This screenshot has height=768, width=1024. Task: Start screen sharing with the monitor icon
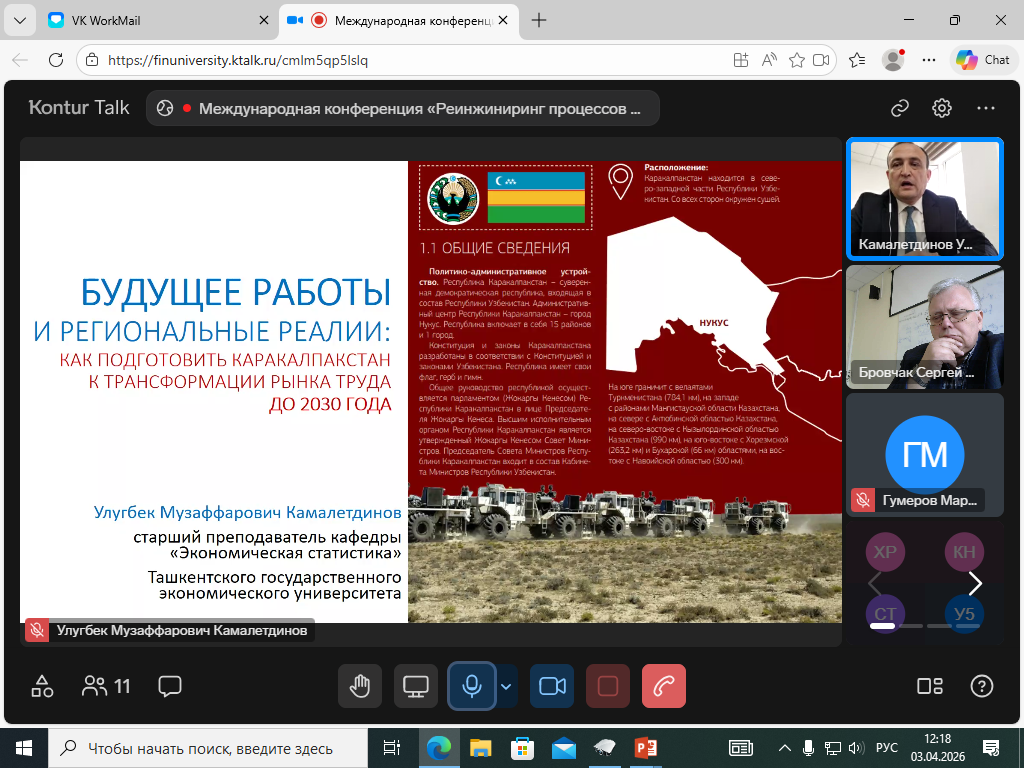(x=416, y=686)
